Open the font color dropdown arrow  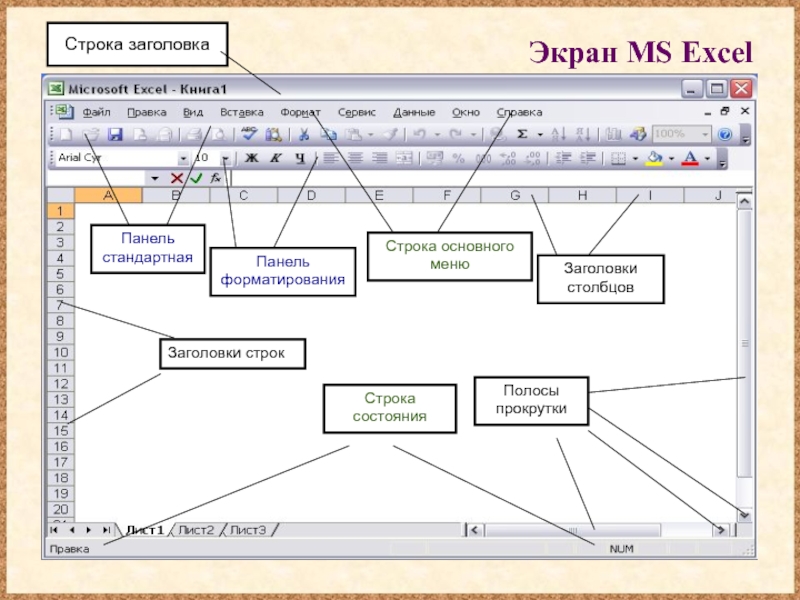[x=707, y=158]
